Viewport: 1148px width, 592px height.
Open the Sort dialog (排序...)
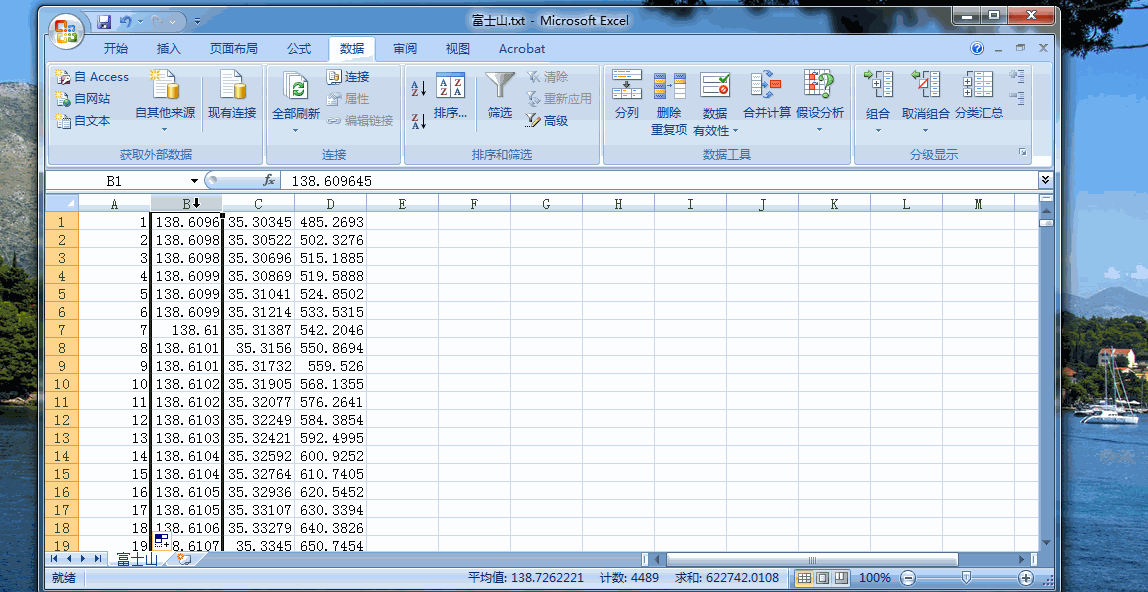pos(450,95)
